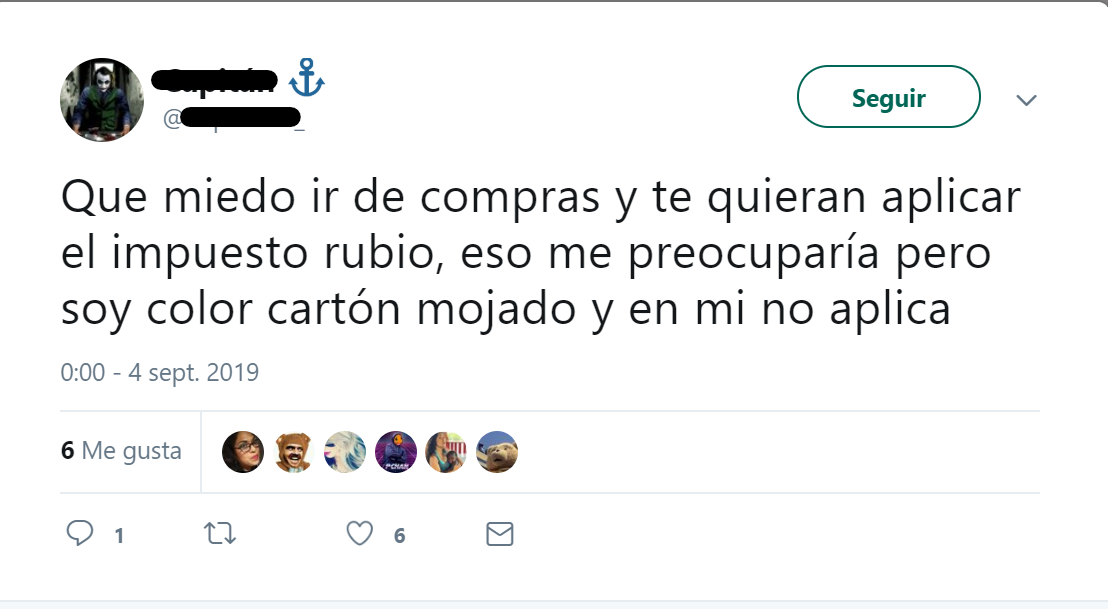Click the like count next to the heart
Screen dimensions: 1108x609
coord(399,536)
